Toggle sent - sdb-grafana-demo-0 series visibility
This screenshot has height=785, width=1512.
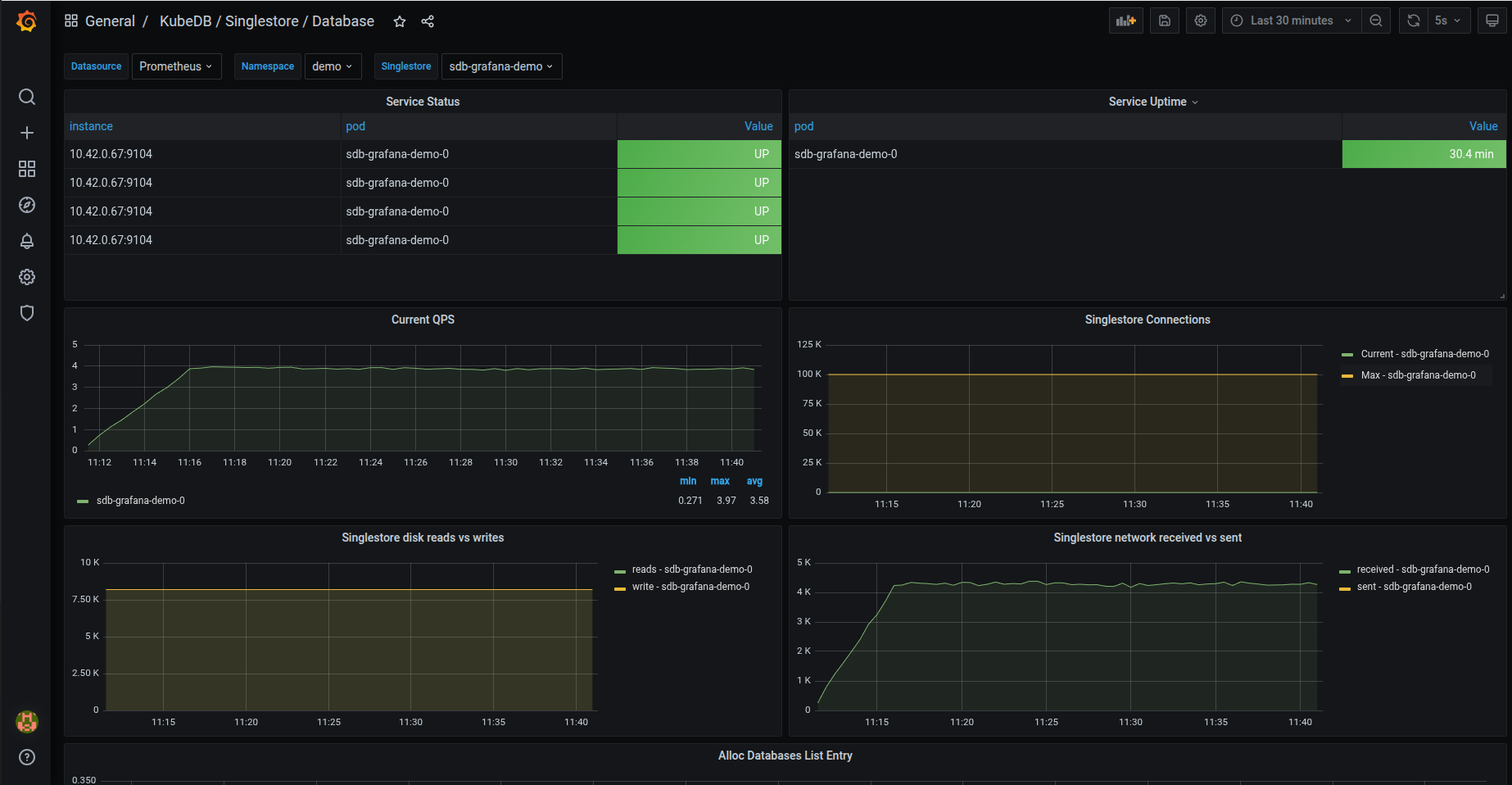[1414, 587]
